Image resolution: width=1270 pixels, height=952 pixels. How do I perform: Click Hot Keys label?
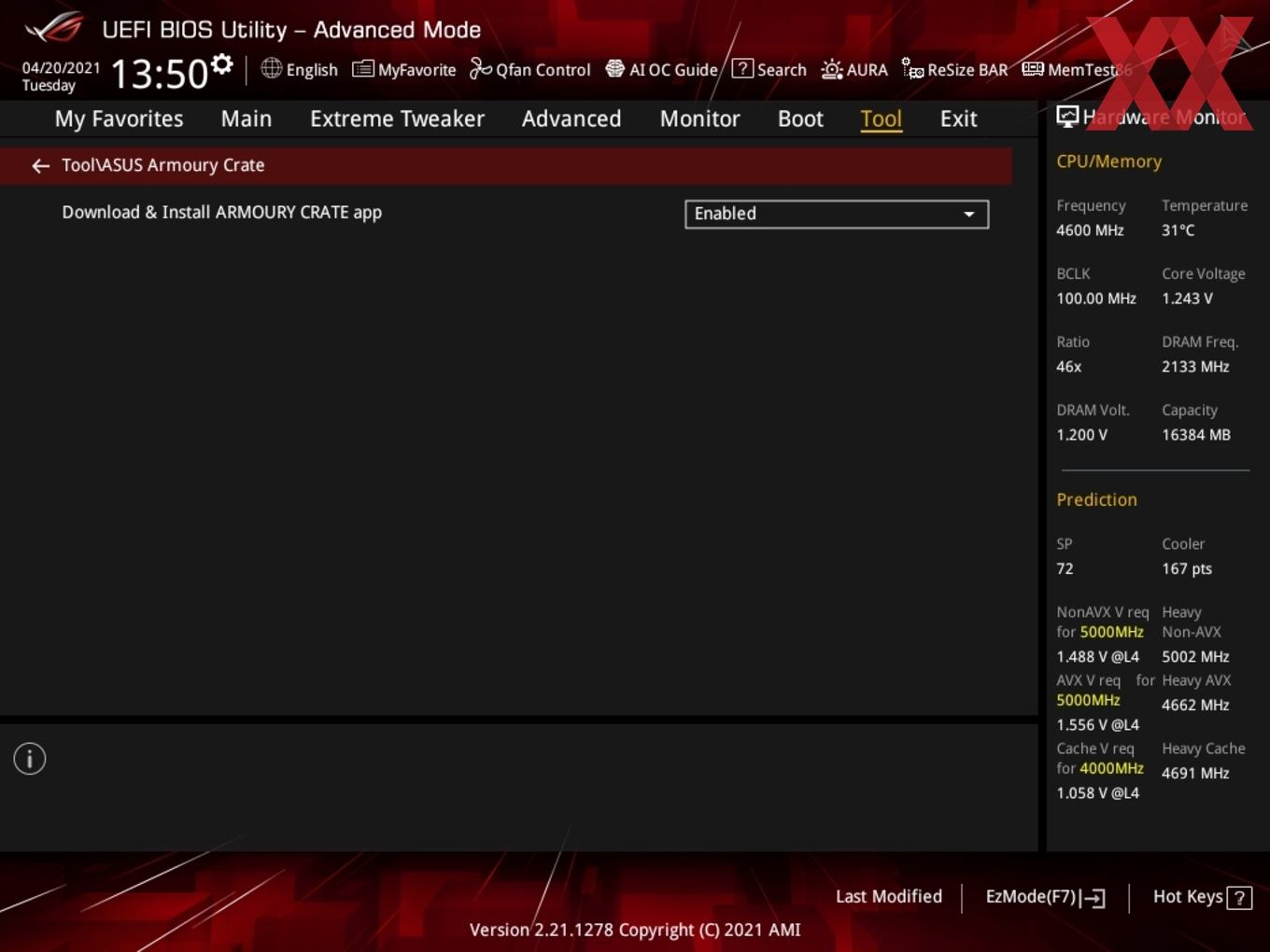pos(1188,897)
